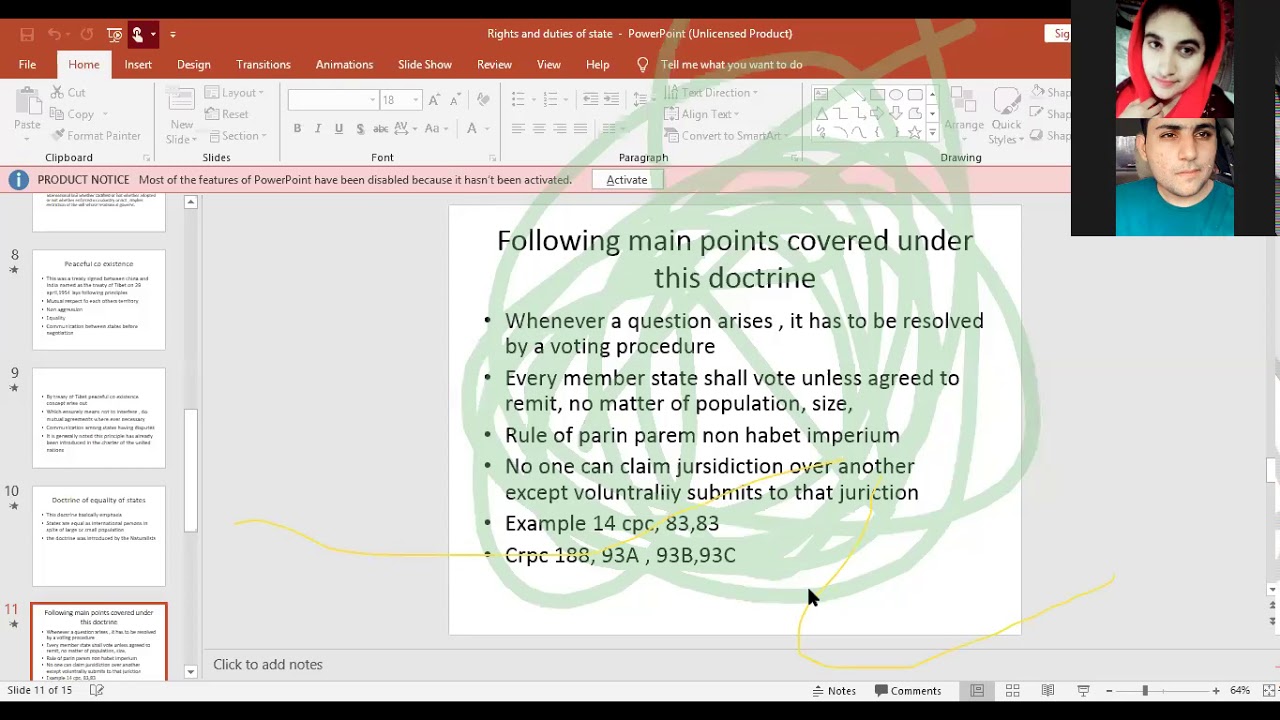
Task: Switch to the Design tab
Action: pyautogui.click(x=194, y=64)
